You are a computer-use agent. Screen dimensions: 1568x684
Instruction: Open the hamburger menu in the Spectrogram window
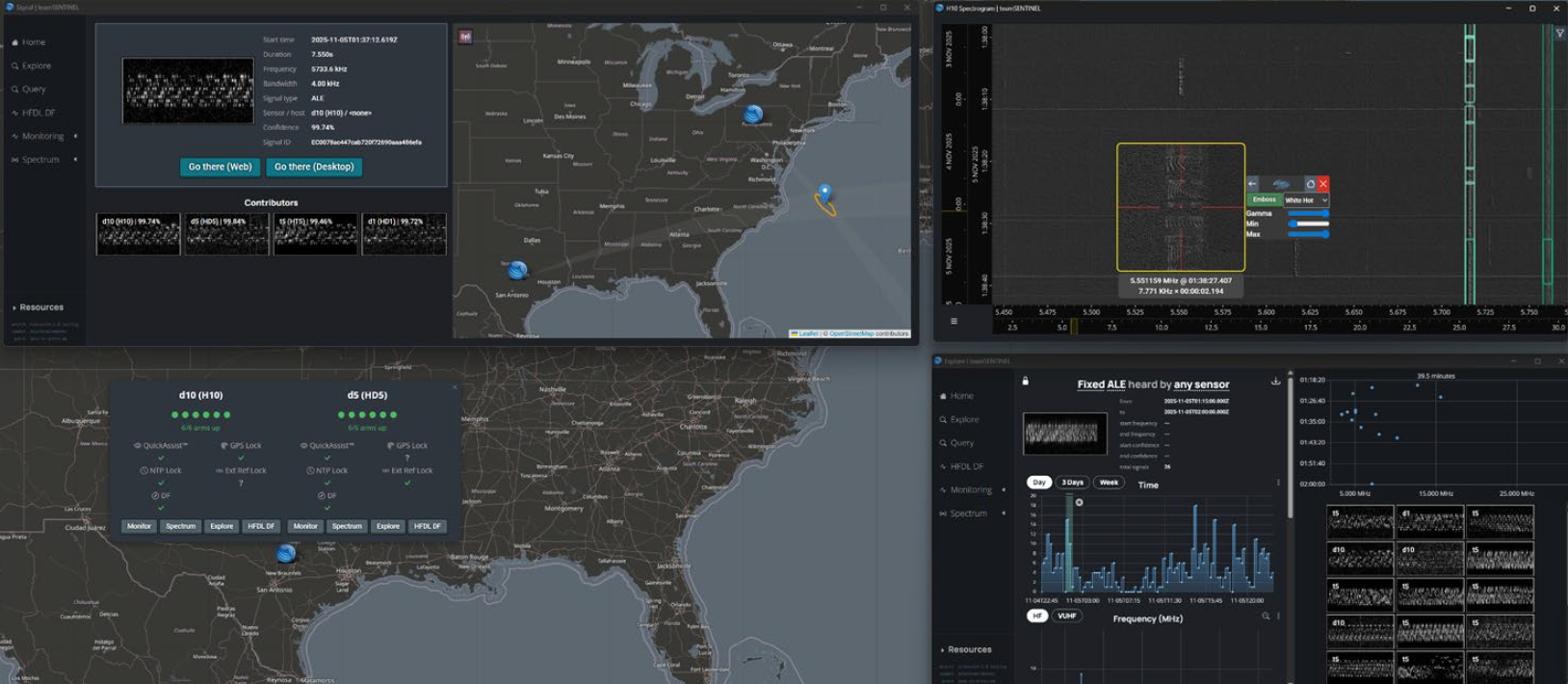(x=954, y=322)
